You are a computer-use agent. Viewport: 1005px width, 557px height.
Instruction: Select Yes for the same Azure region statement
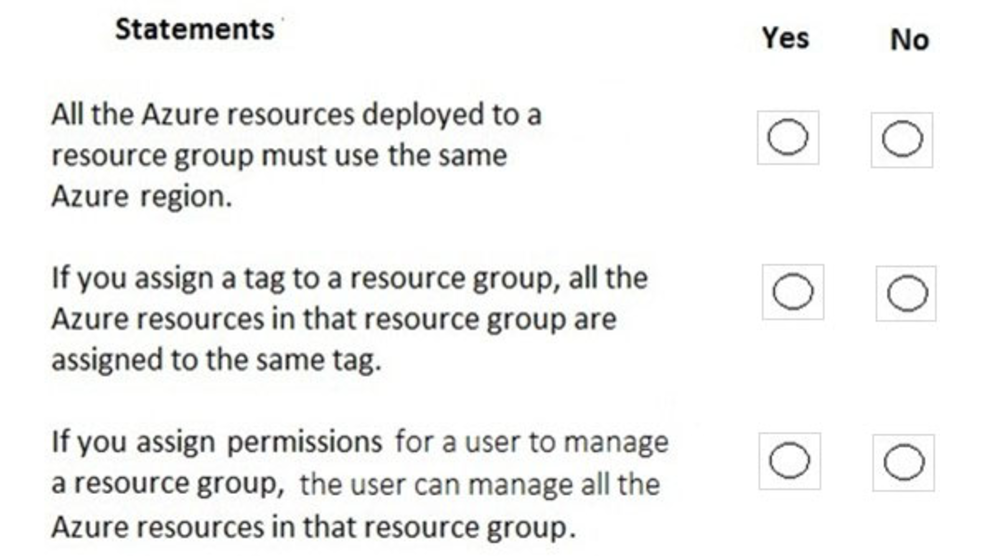(x=788, y=138)
